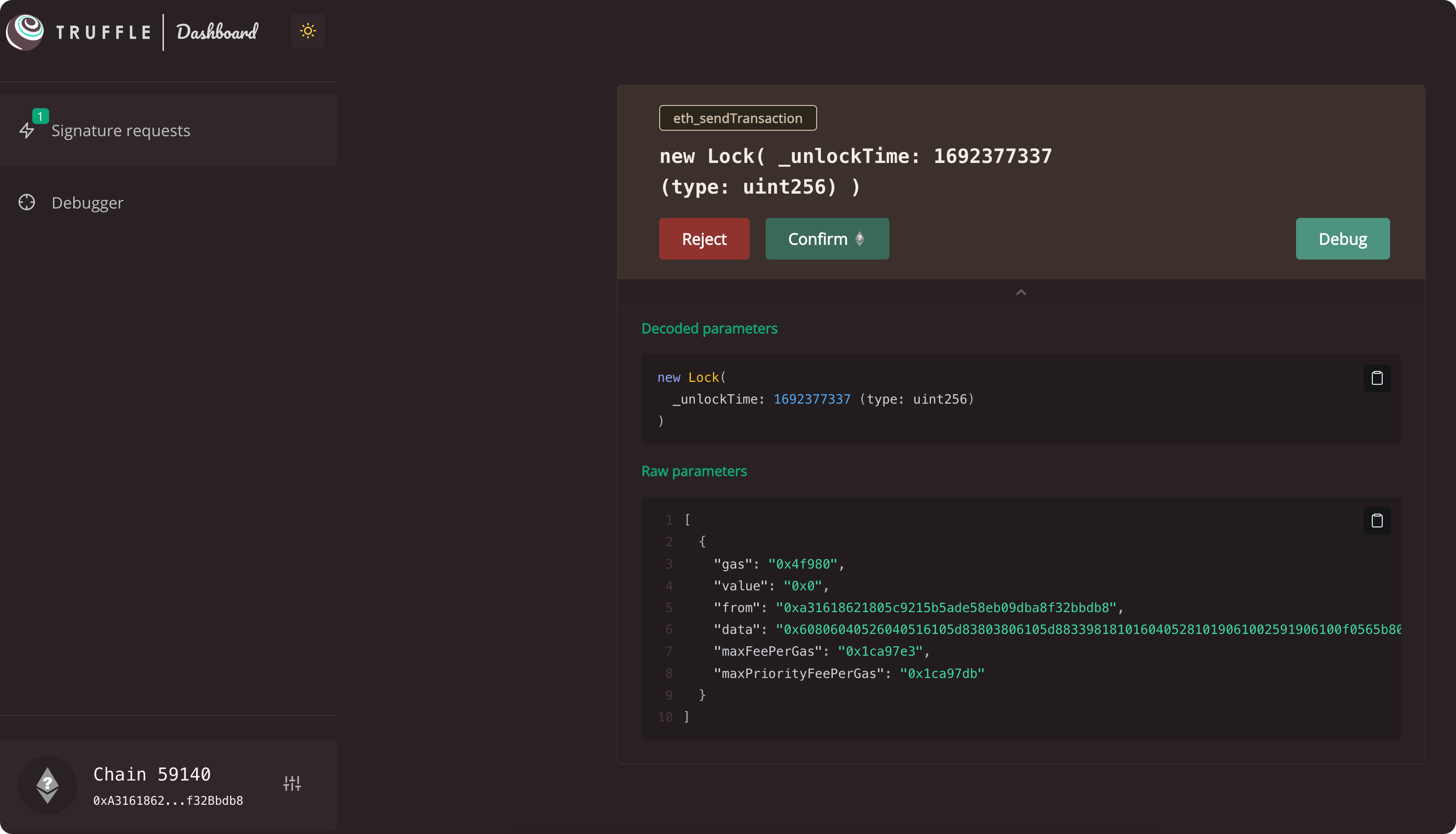Click the 0xA3161862...f32Bbdb8 account address
Screen dimensions: 1456x834
click(168, 801)
